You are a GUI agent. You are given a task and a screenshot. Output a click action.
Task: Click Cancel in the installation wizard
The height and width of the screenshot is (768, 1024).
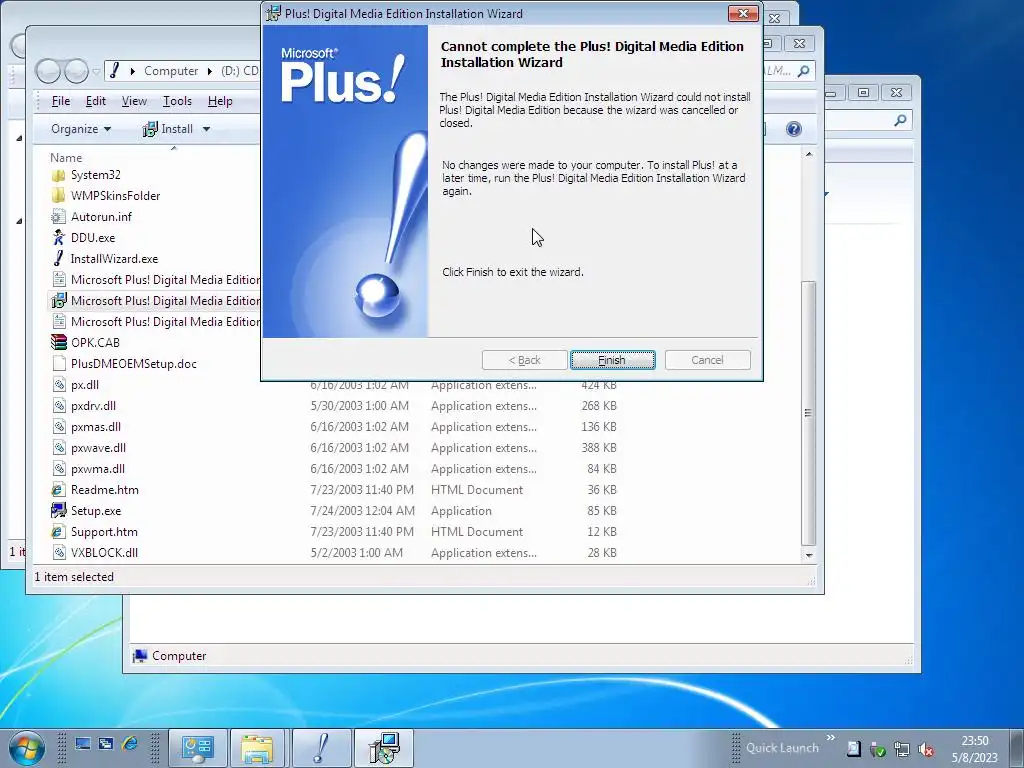tap(707, 360)
